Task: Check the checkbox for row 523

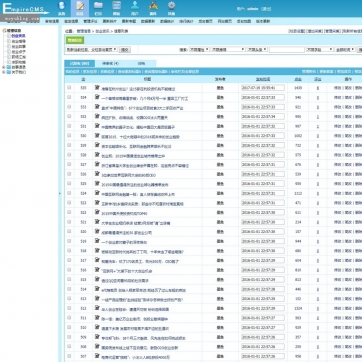Action: [69, 203]
